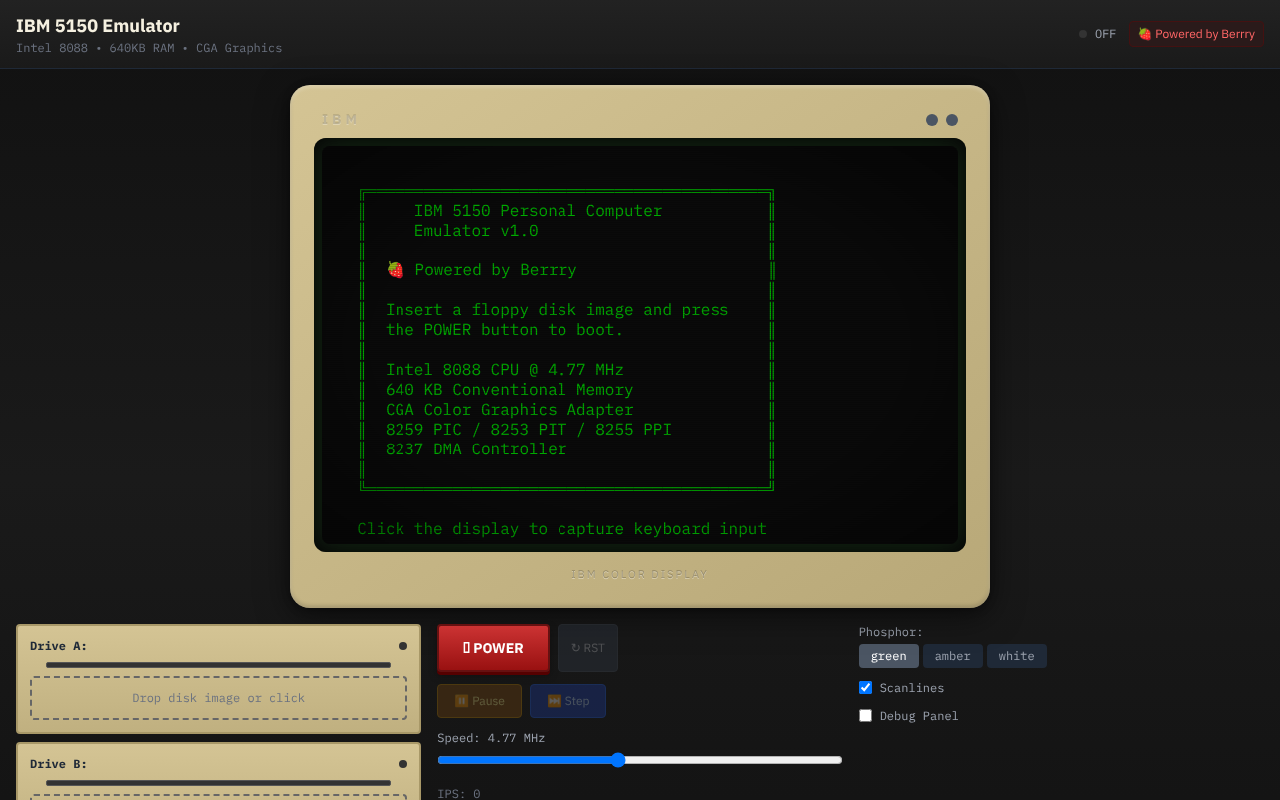The height and width of the screenshot is (800, 1280).
Task: Click the Drive B activity LED
Action: pos(403,764)
